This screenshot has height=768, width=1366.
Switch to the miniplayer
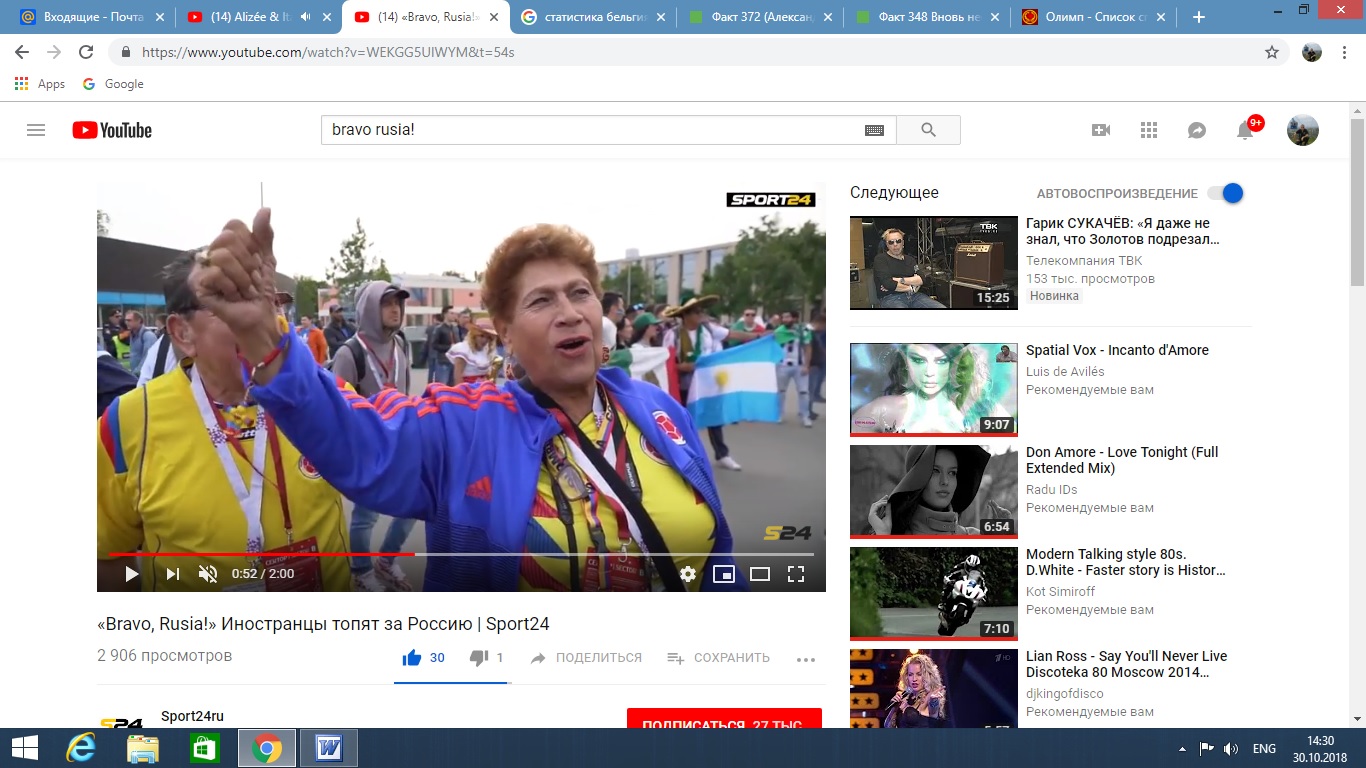[724, 574]
